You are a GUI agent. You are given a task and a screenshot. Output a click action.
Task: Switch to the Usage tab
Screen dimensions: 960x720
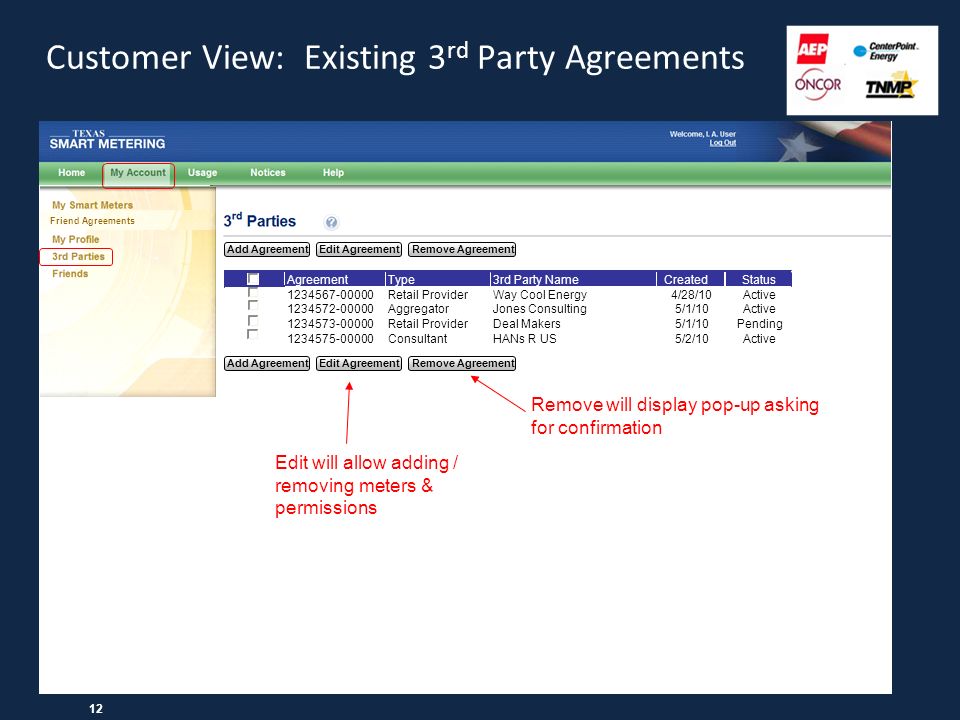click(203, 173)
